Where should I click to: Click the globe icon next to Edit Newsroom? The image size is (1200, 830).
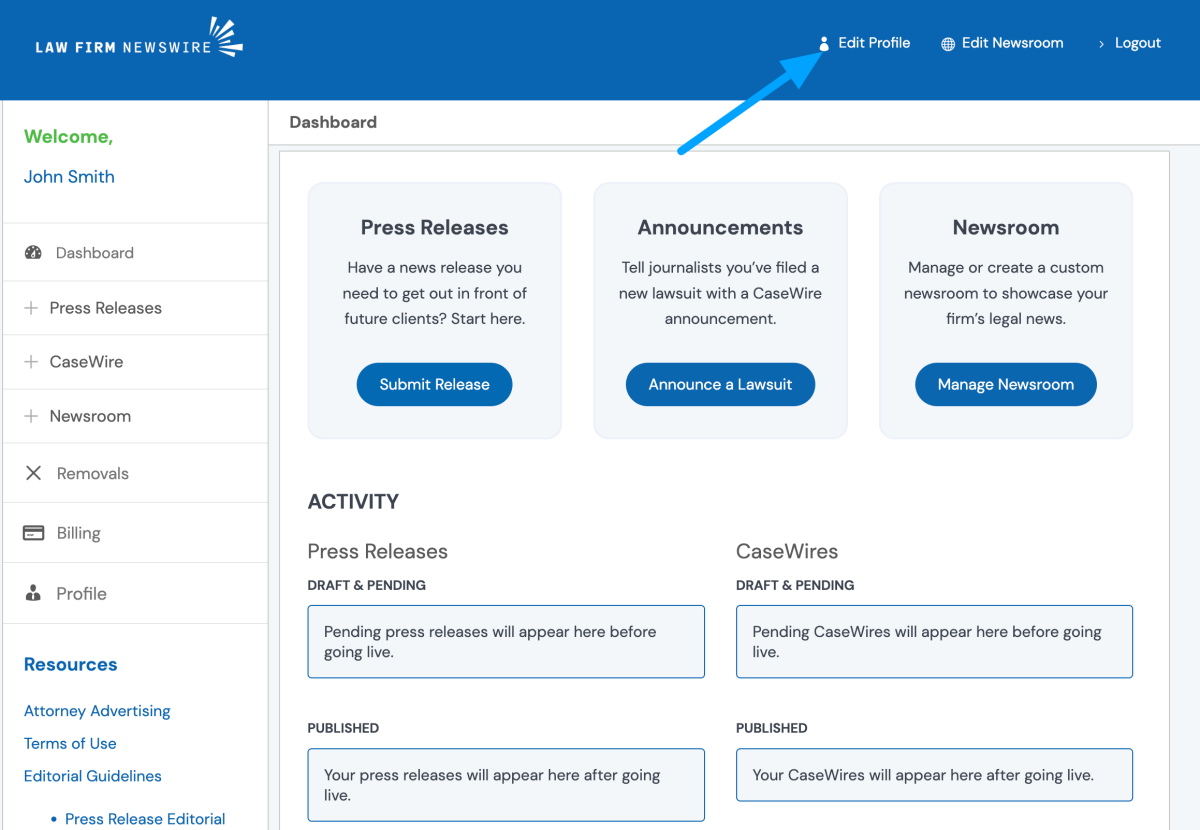(945, 43)
